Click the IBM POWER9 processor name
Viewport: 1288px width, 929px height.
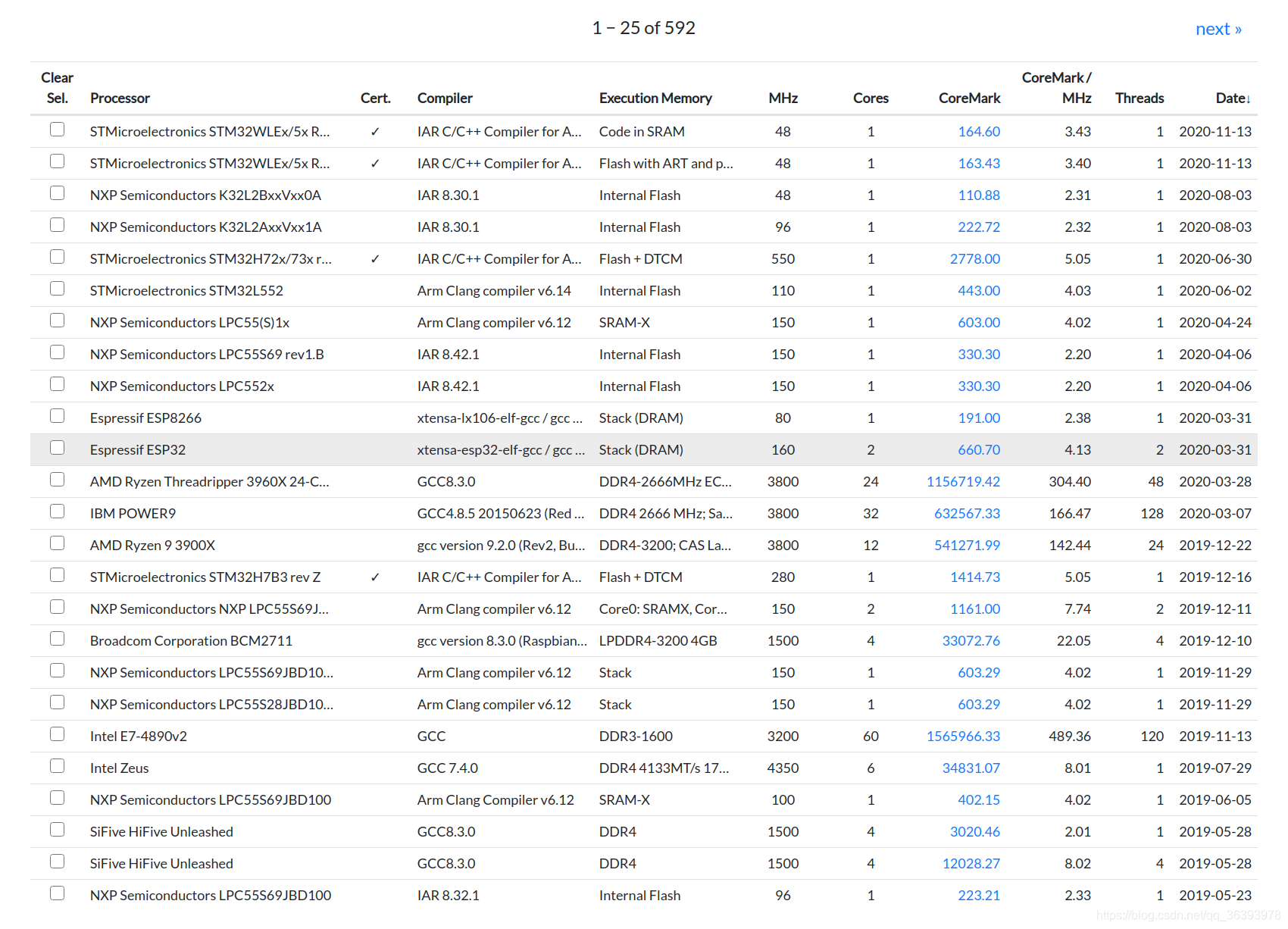(x=133, y=513)
